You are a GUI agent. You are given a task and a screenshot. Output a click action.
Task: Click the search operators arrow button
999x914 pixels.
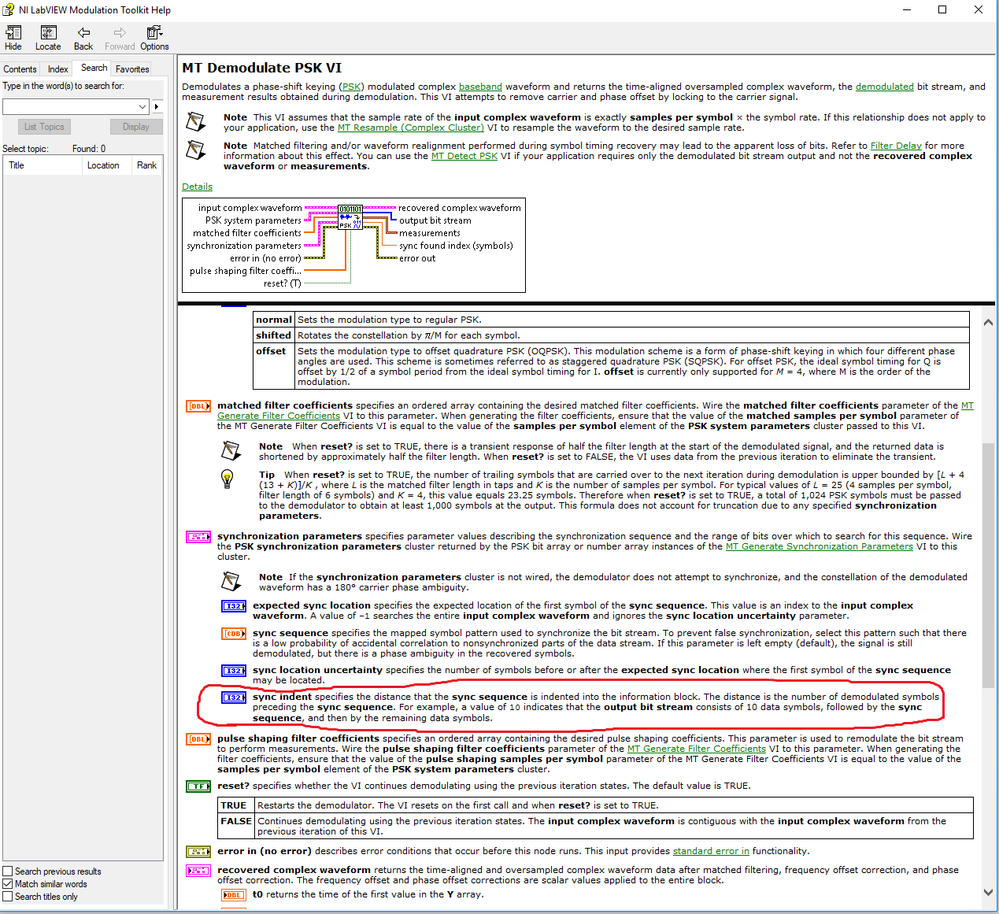pos(157,106)
